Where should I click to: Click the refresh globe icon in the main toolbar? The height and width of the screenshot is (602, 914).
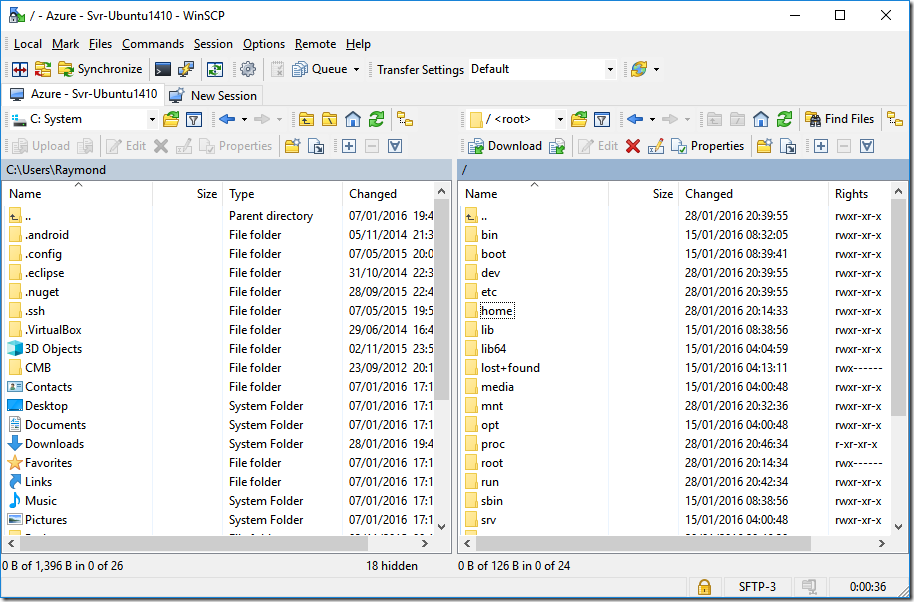click(639, 69)
